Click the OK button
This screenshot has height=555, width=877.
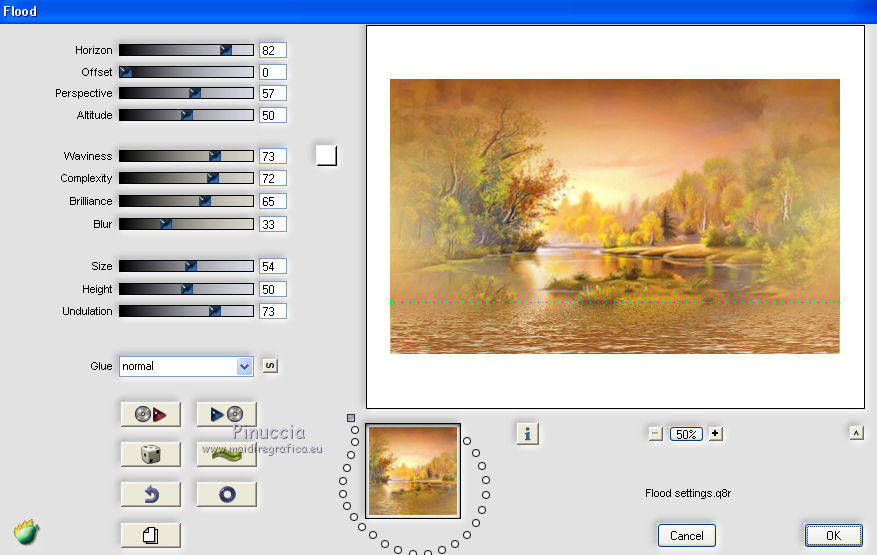tap(833, 536)
